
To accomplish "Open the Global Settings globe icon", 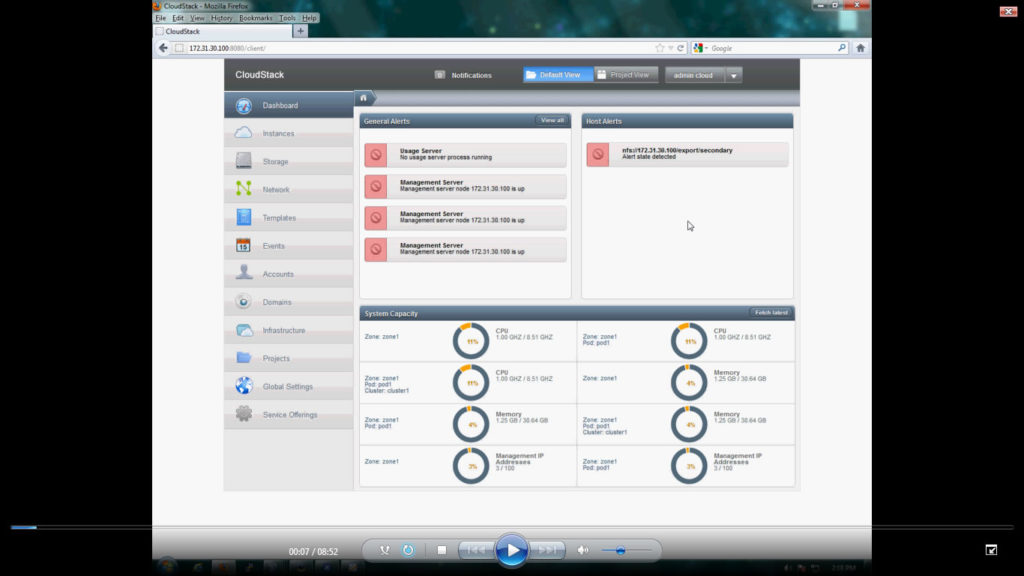I will coord(244,386).
